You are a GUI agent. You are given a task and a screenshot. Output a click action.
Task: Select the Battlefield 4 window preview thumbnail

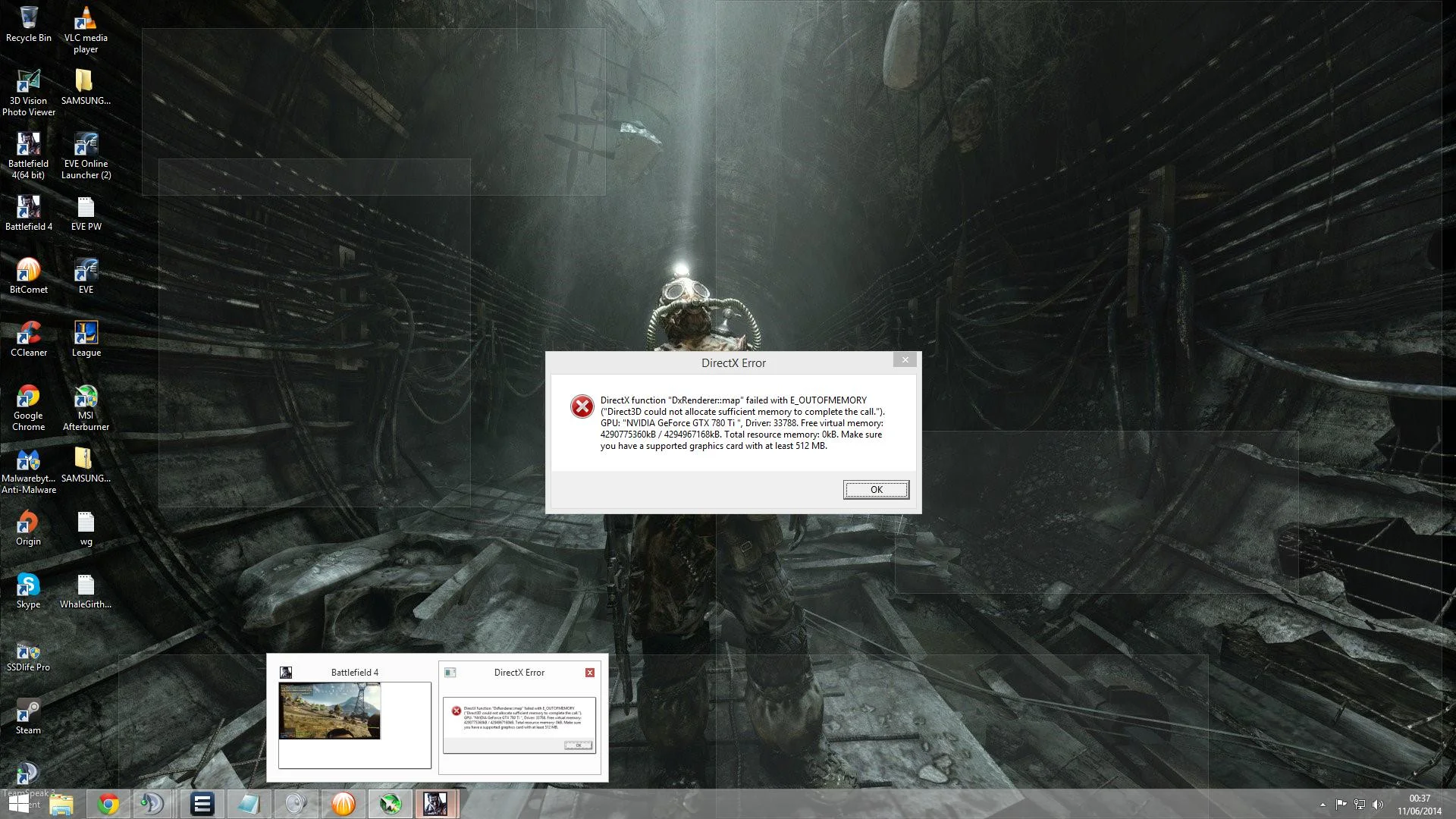(x=354, y=724)
